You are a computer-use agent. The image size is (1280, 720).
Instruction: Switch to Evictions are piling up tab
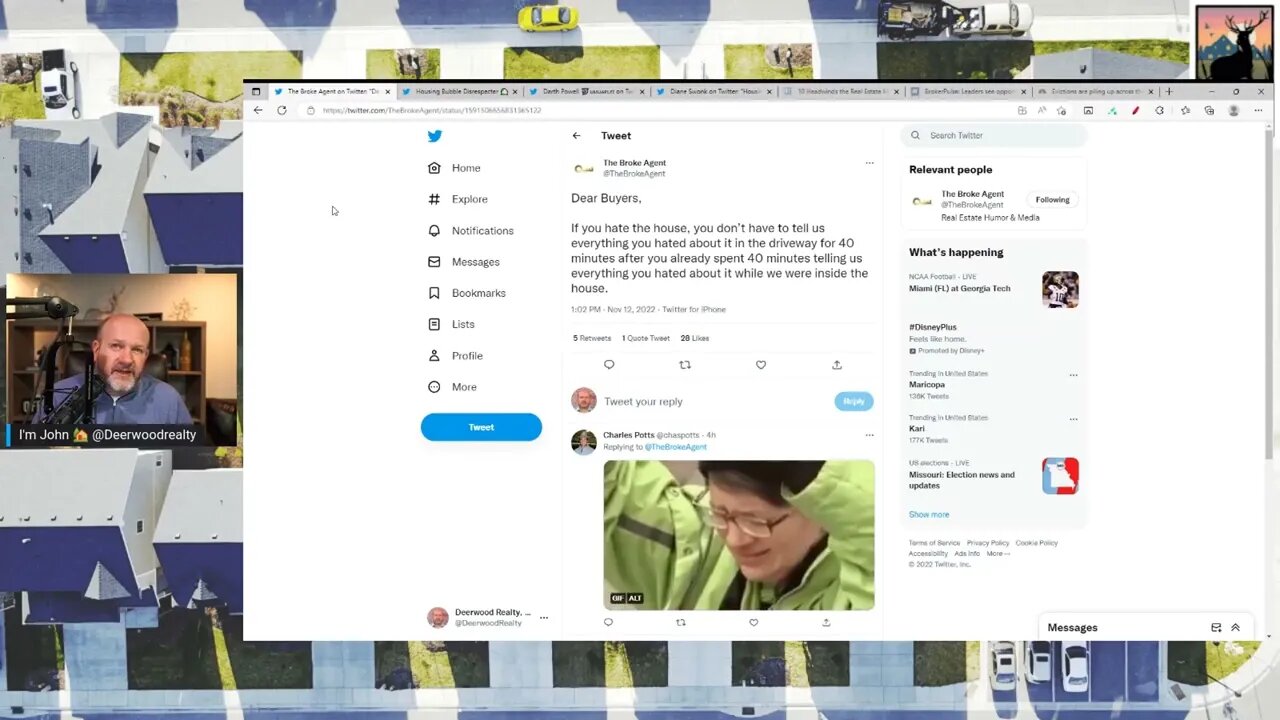[1095, 91]
